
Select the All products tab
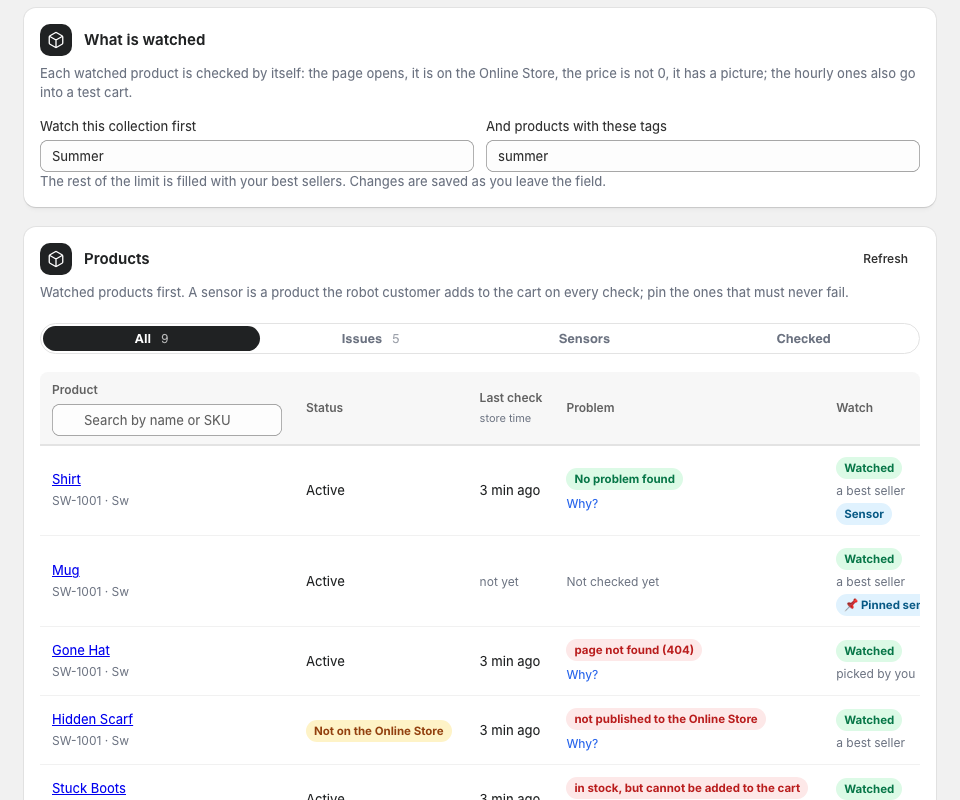151,338
